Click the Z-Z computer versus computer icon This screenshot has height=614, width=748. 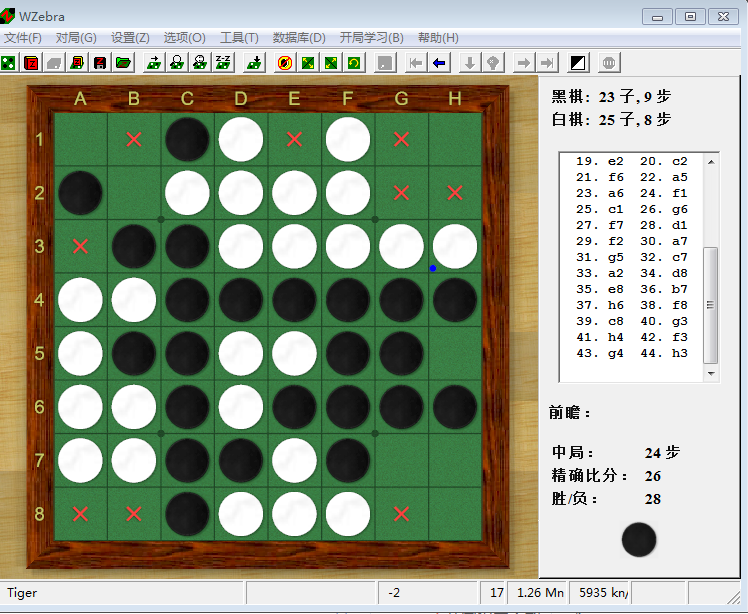(223, 62)
